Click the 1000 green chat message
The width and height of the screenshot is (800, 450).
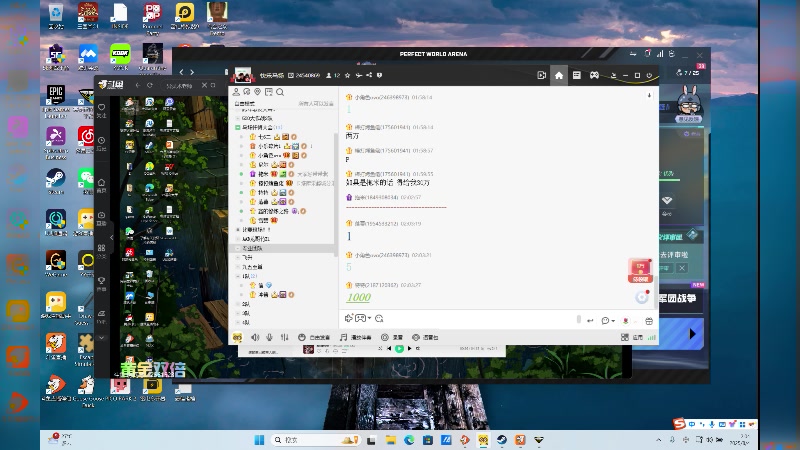(x=359, y=297)
